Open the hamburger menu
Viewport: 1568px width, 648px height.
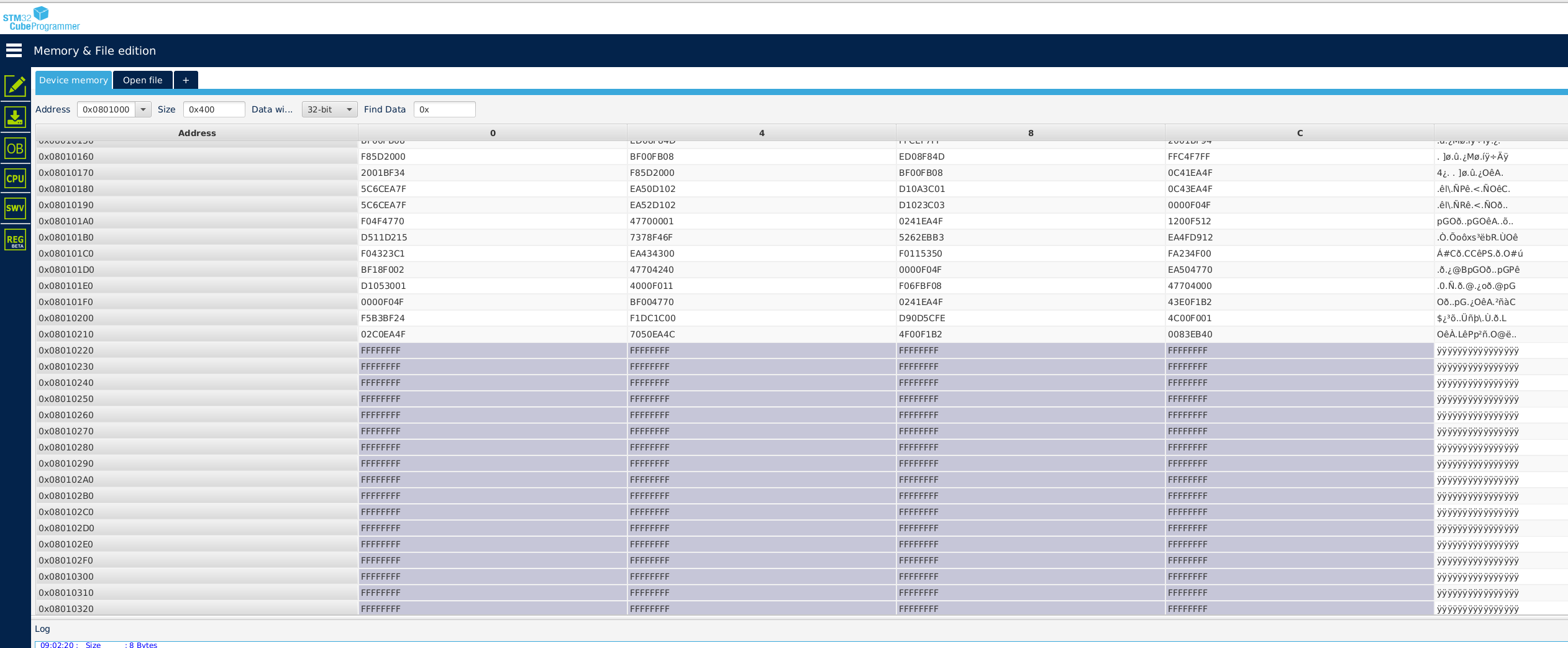click(x=14, y=50)
